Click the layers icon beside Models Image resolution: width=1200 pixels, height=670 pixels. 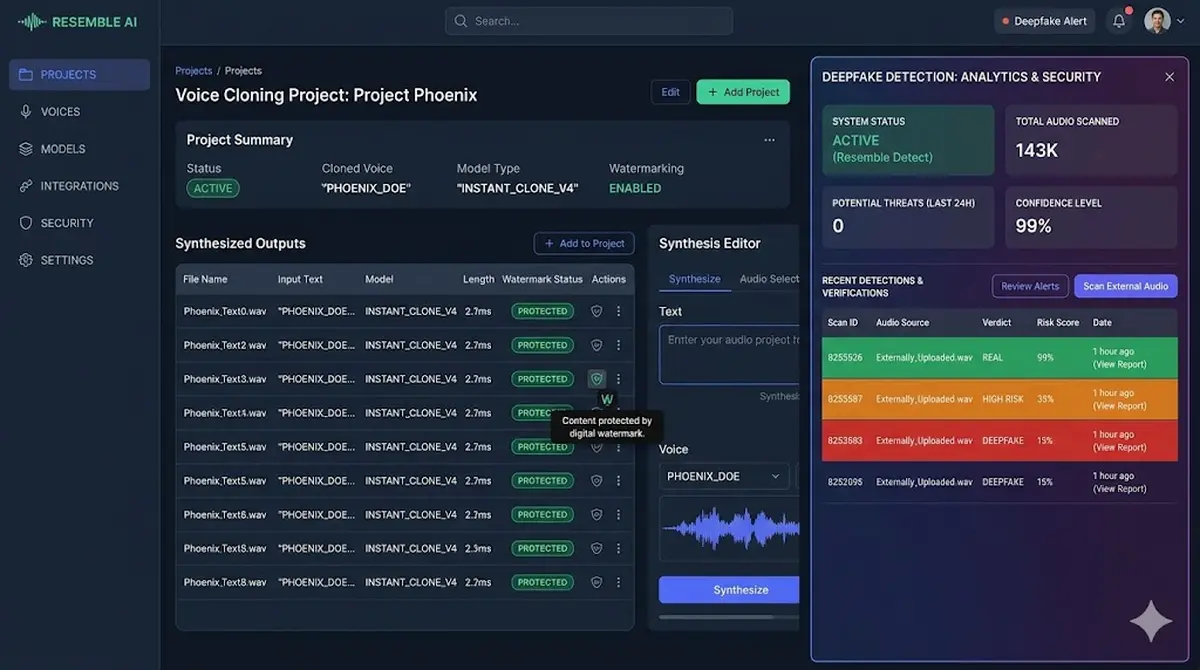pyautogui.click(x=25, y=148)
